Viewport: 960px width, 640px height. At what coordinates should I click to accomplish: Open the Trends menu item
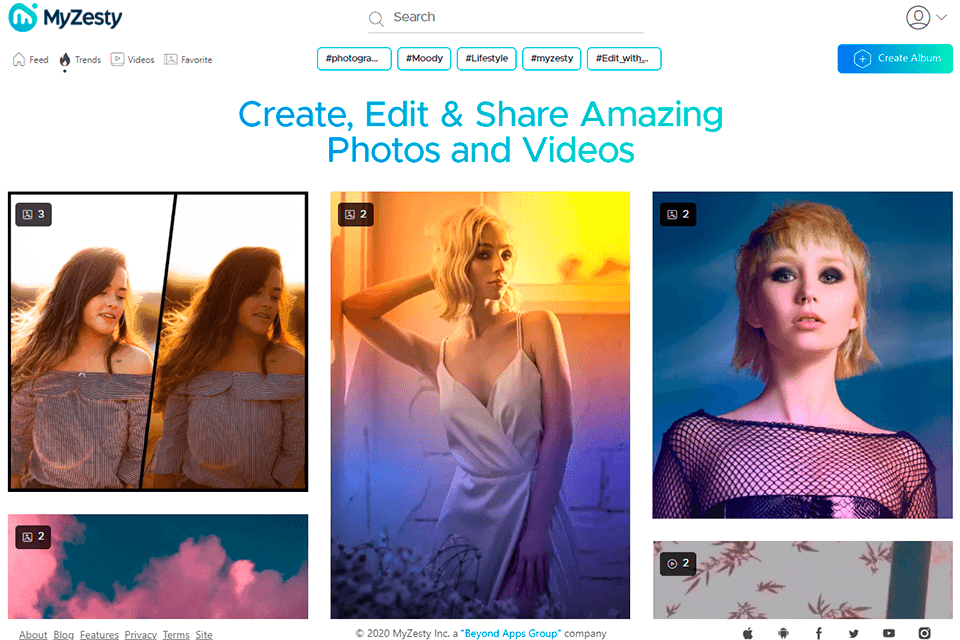tap(88, 60)
